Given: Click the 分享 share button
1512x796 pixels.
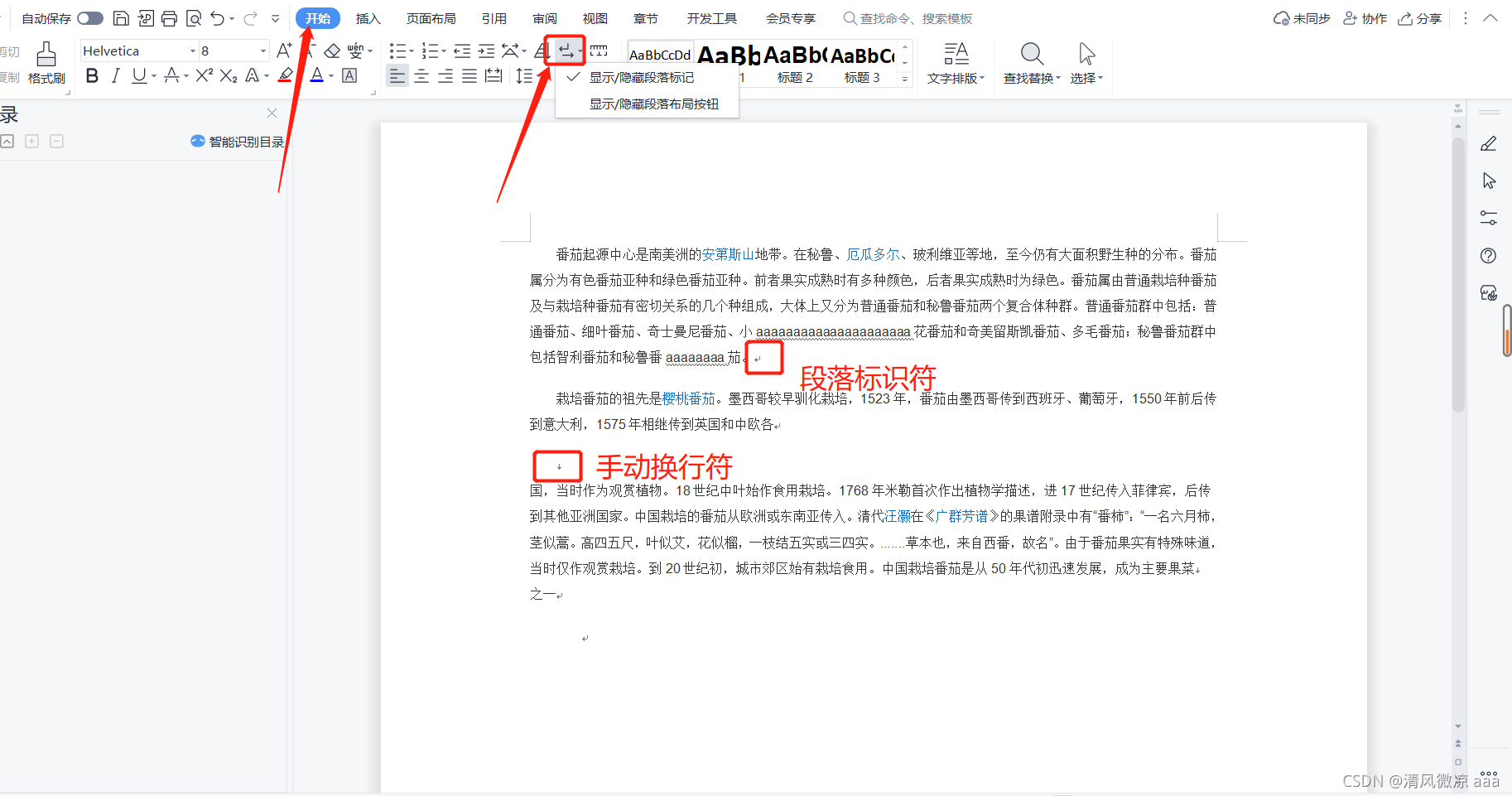Looking at the screenshot, I should 1419,17.
